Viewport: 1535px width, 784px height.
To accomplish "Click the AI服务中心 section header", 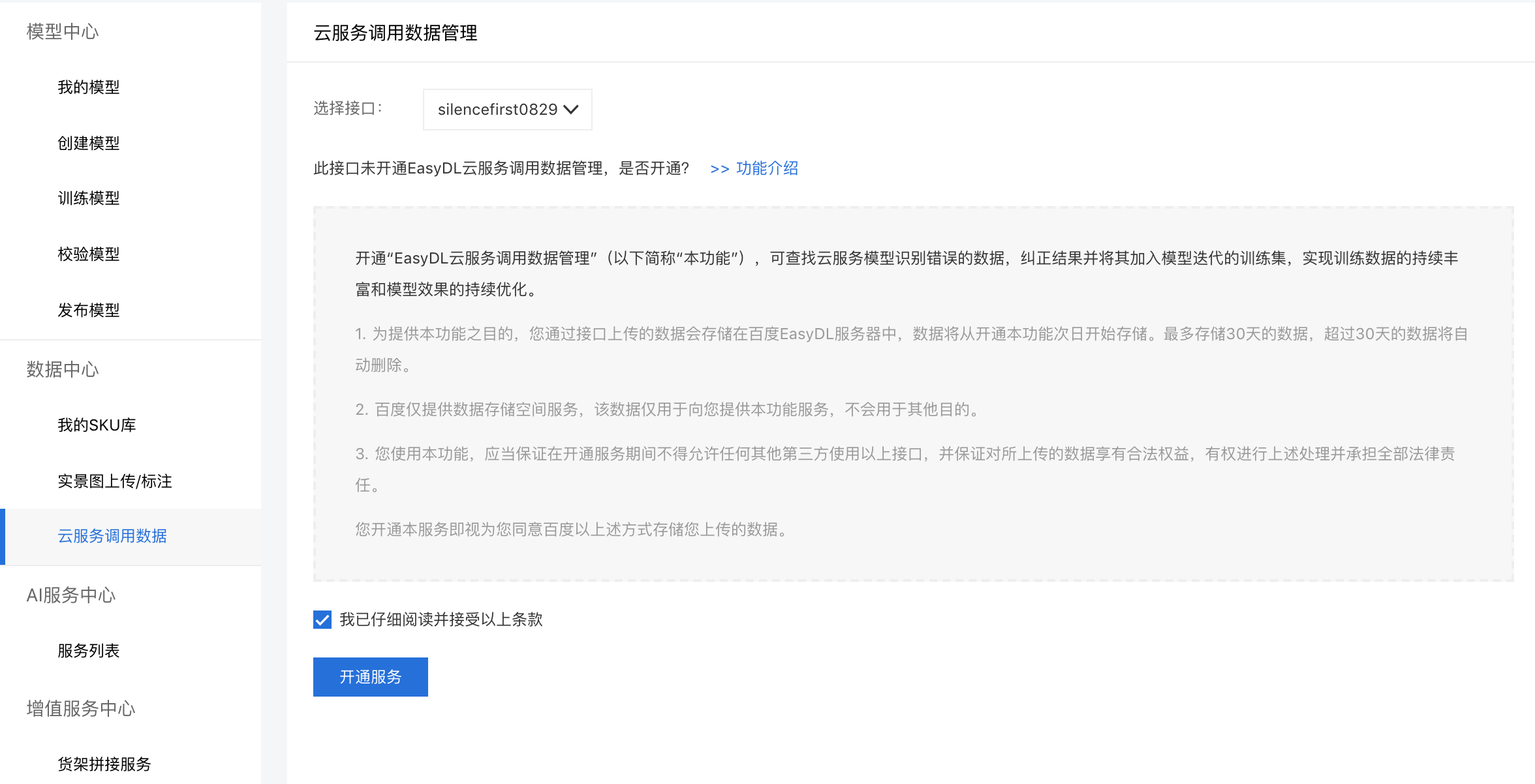I will pos(71,595).
